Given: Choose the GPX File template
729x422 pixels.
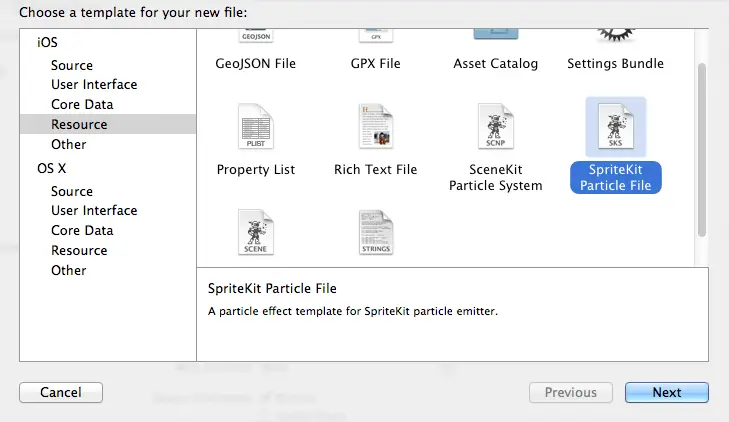Looking at the screenshot, I should (x=375, y=38).
